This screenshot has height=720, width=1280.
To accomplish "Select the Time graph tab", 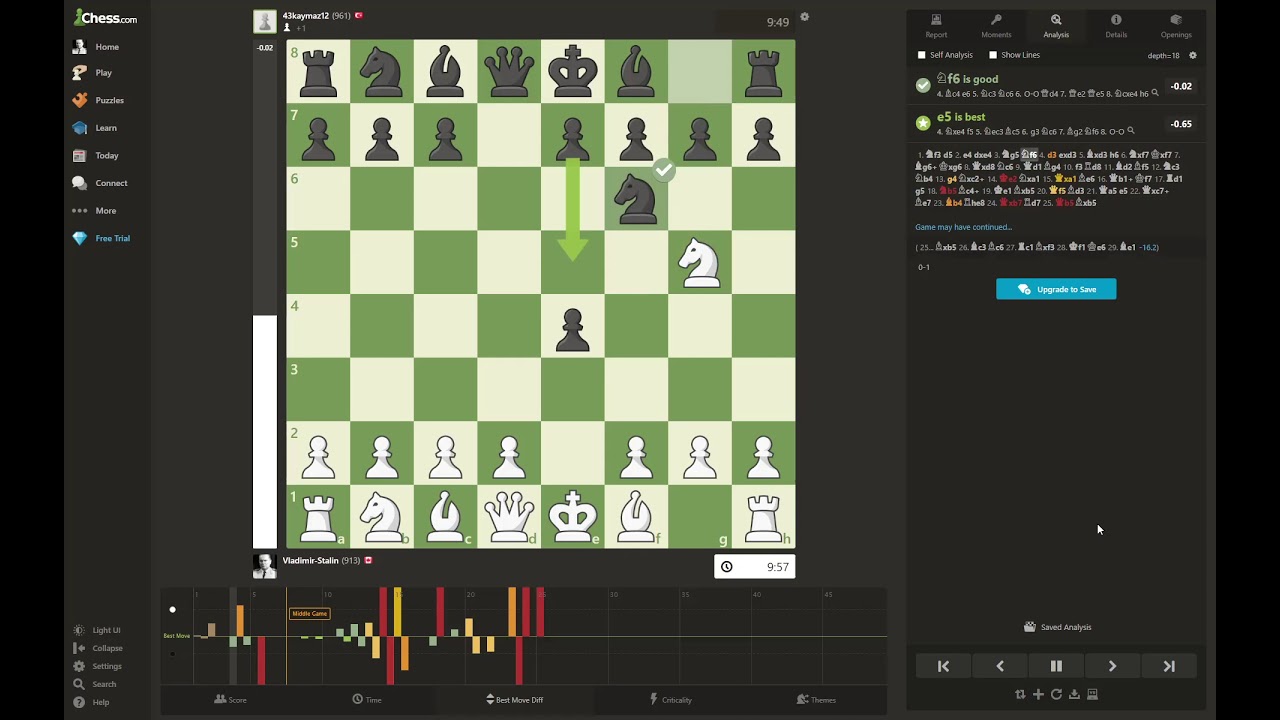I will click(367, 700).
